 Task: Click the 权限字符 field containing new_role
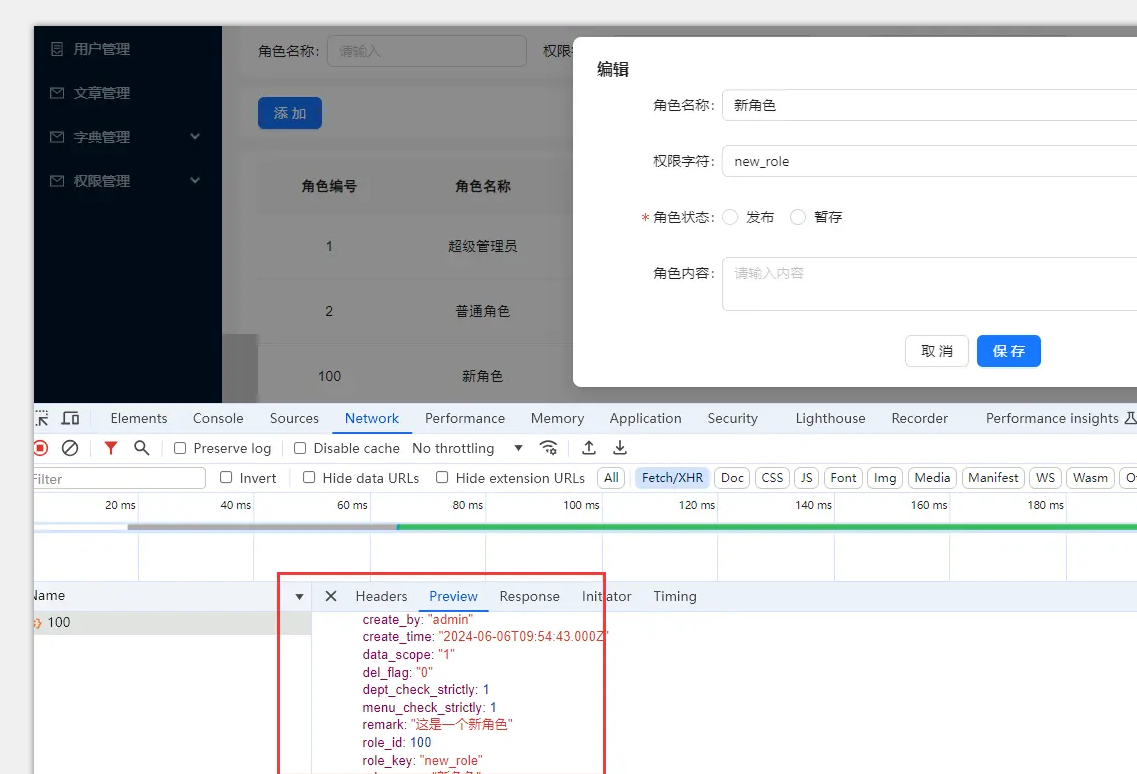[930, 161]
